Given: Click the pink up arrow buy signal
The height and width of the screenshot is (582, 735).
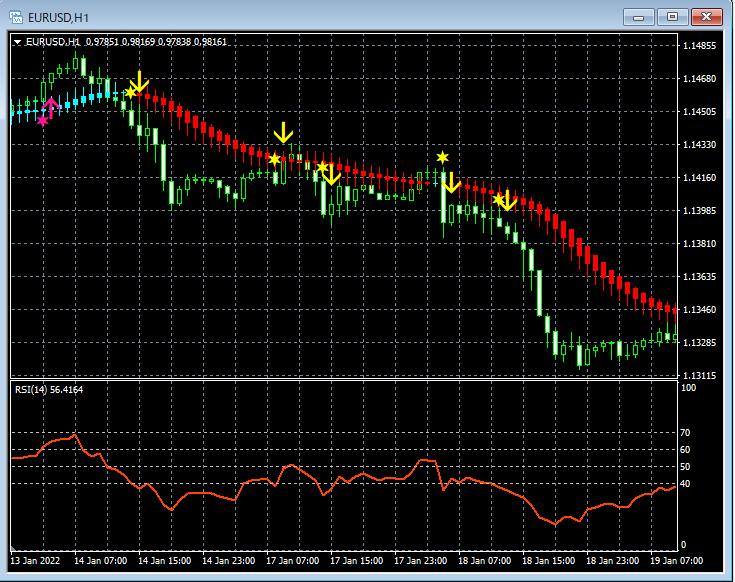Looking at the screenshot, I should (51, 108).
